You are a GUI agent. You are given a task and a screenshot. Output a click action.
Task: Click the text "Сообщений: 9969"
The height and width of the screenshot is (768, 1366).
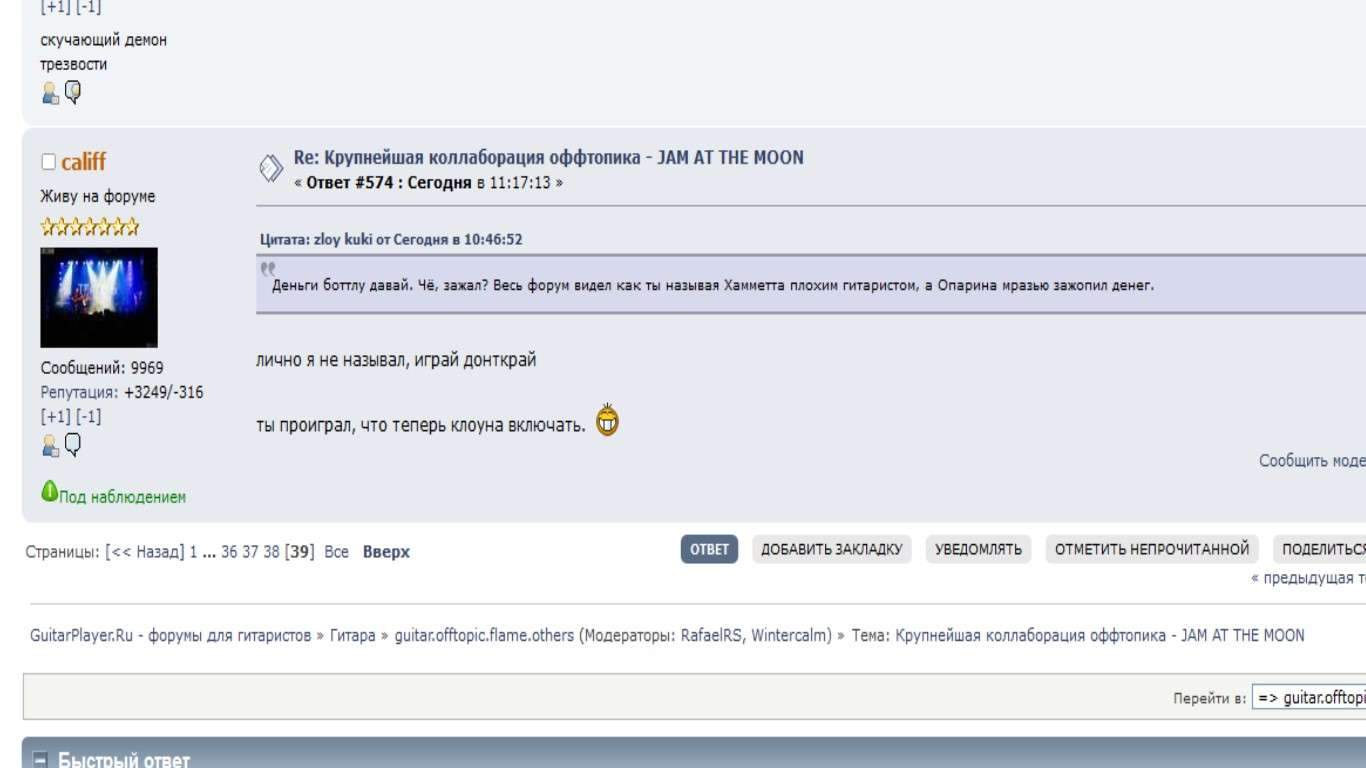tap(102, 368)
